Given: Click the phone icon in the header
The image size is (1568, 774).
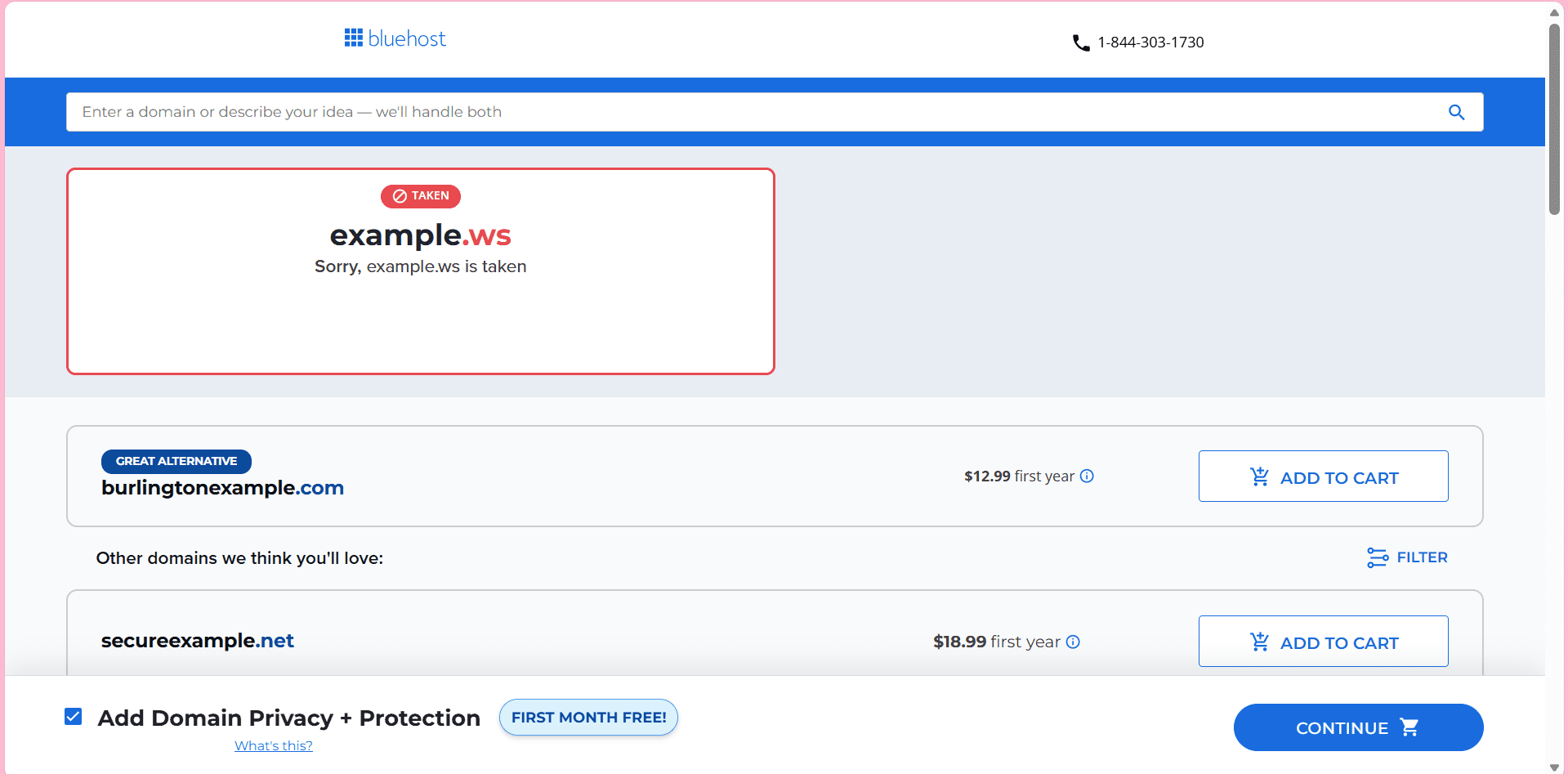Looking at the screenshot, I should pos(1080,43).
